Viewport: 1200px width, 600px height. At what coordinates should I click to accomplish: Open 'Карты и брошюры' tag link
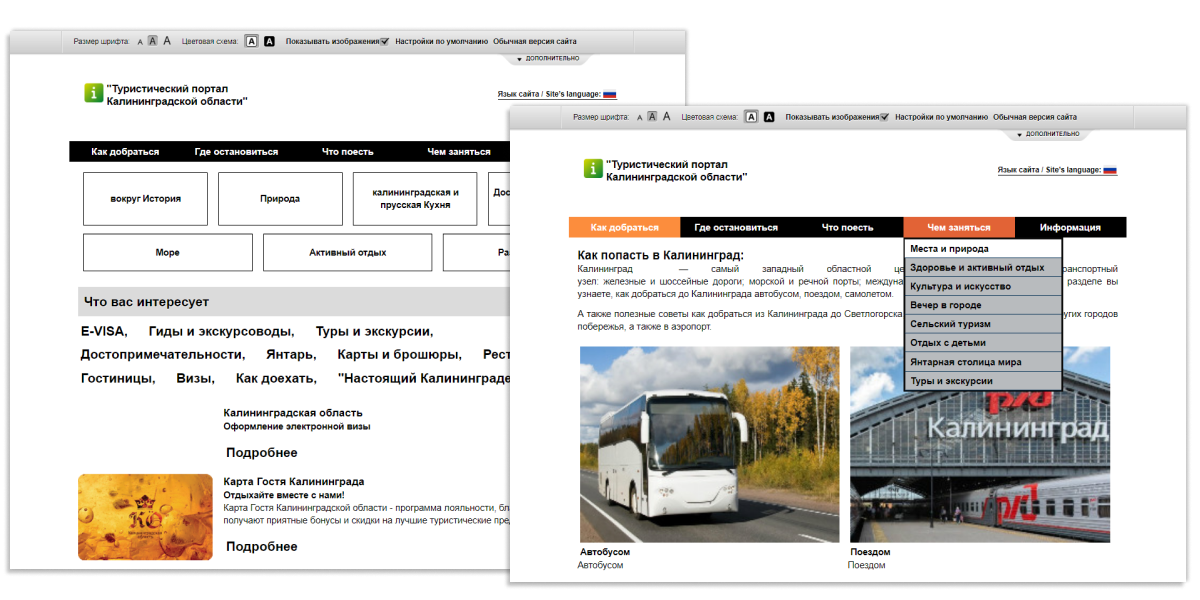click(400, 355)
